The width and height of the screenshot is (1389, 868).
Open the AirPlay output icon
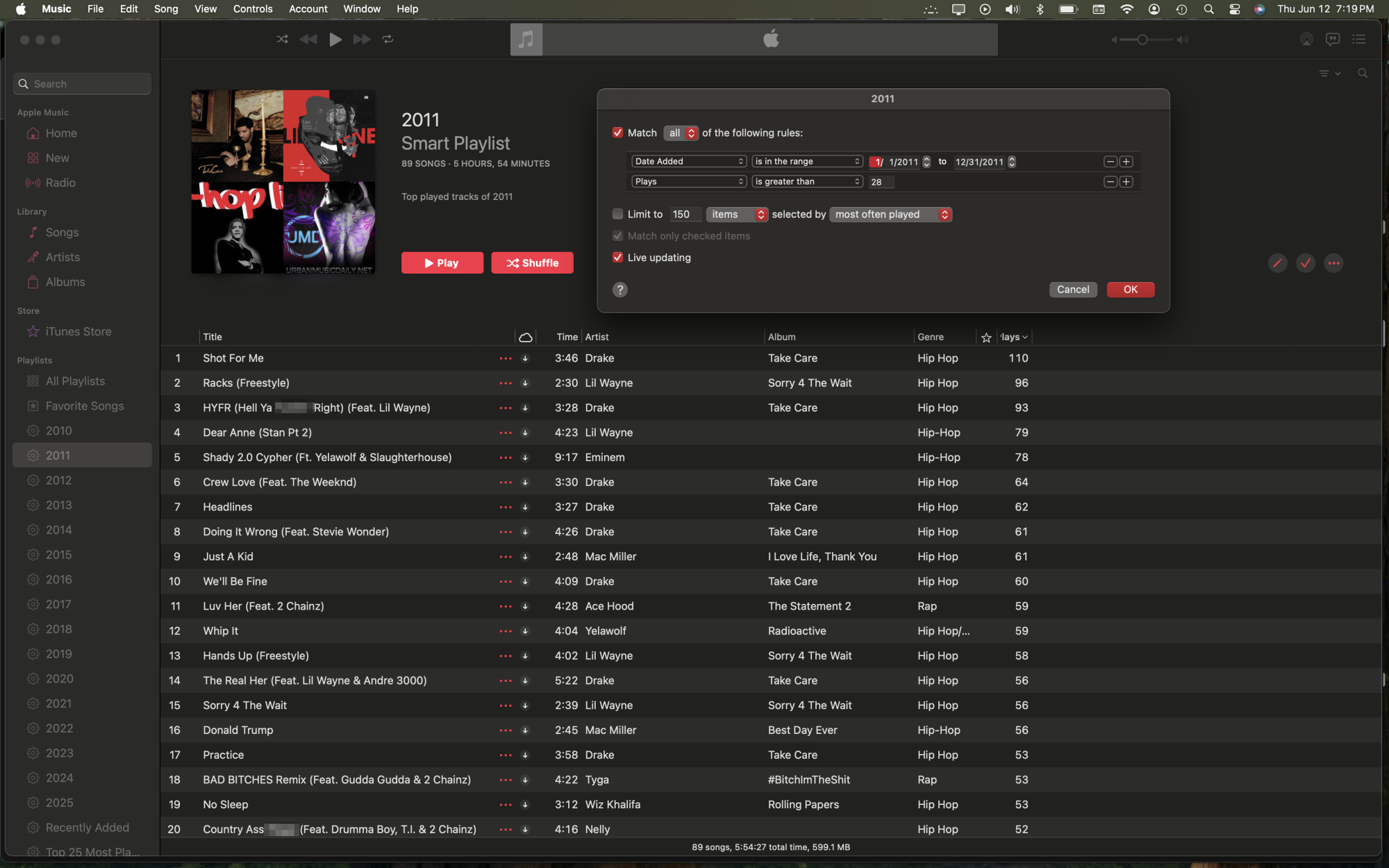coord(1306,40)
